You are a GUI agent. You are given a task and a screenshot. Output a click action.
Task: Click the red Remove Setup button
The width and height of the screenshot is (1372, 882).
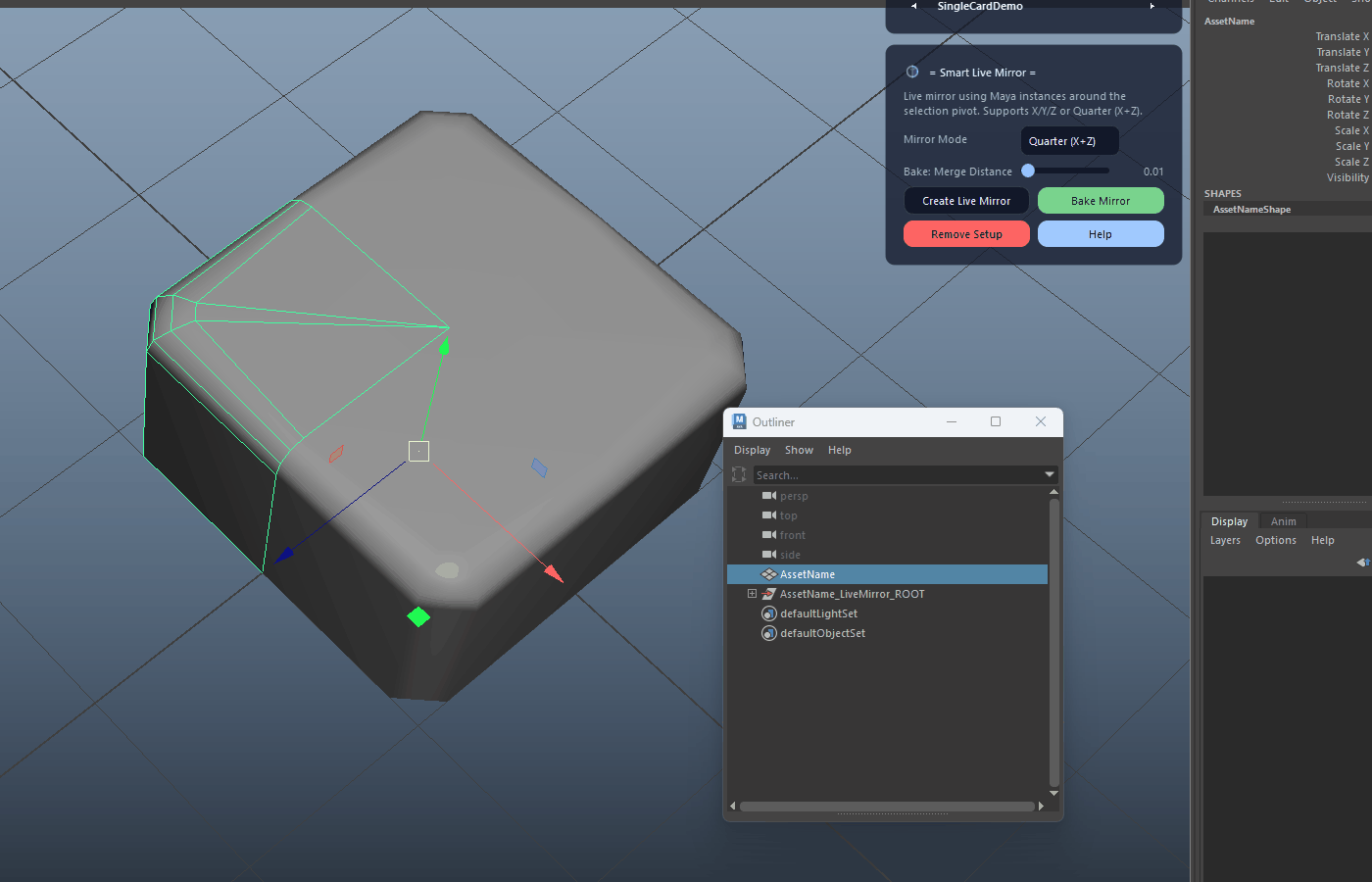pos(966,234)
